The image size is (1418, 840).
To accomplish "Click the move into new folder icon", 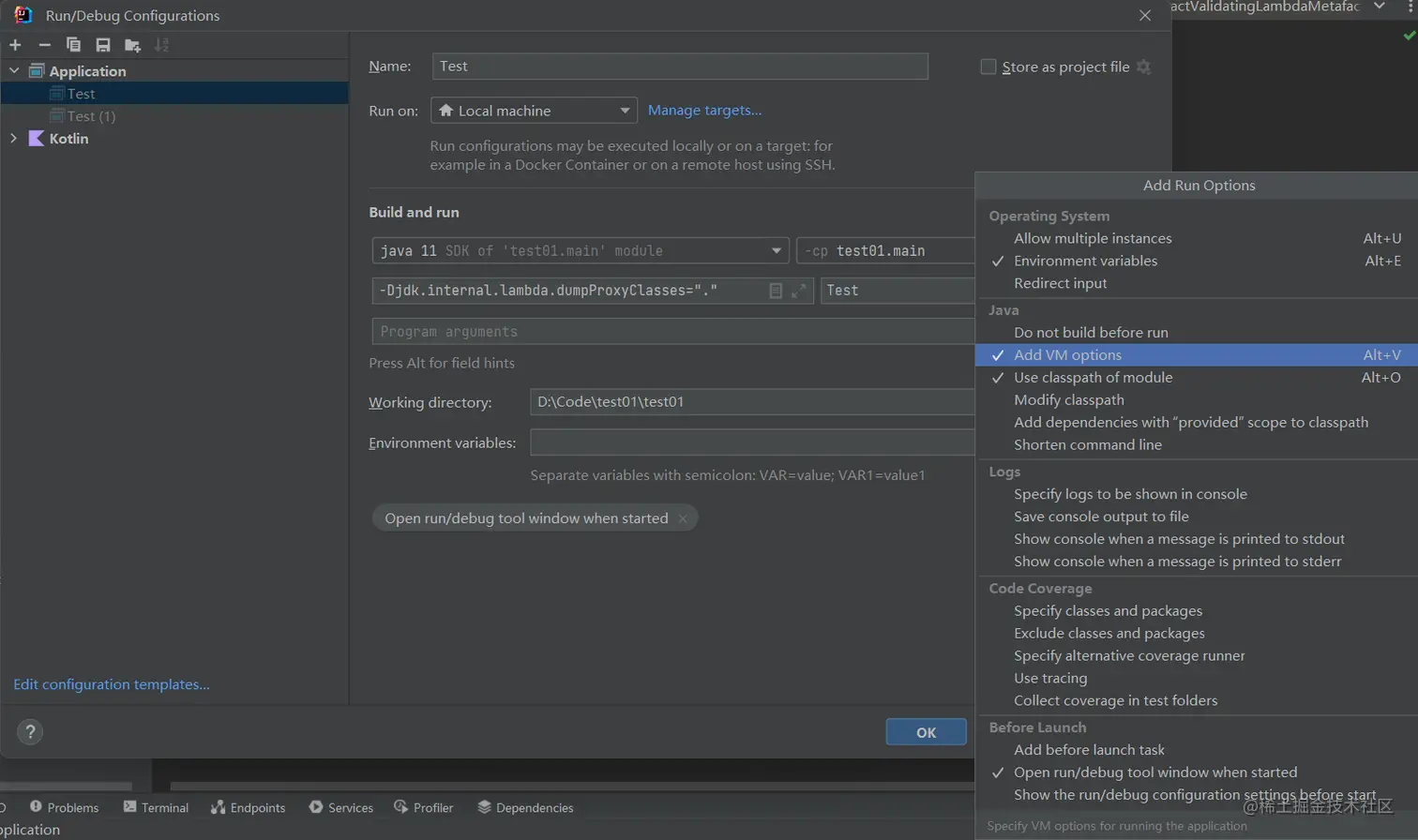I will (132, 45).
